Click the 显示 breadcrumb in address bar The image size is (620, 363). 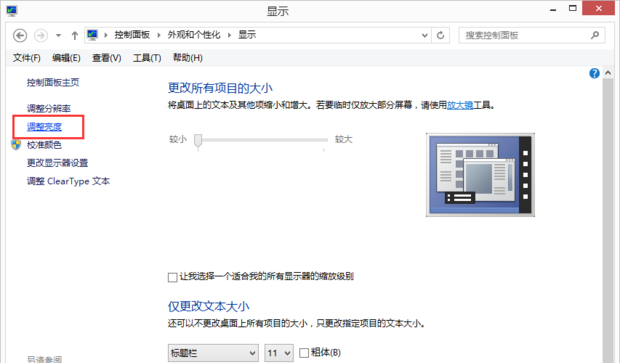pos(247,35)
